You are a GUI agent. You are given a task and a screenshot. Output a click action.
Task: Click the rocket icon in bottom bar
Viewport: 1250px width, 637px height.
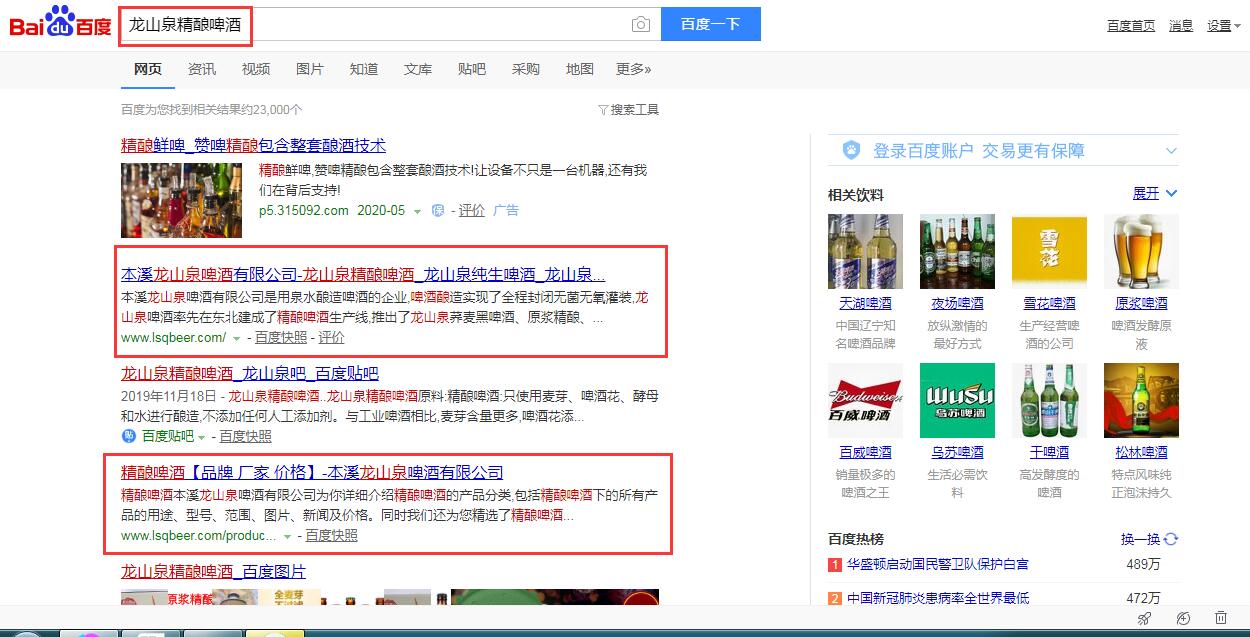[x=1145, y=619]
